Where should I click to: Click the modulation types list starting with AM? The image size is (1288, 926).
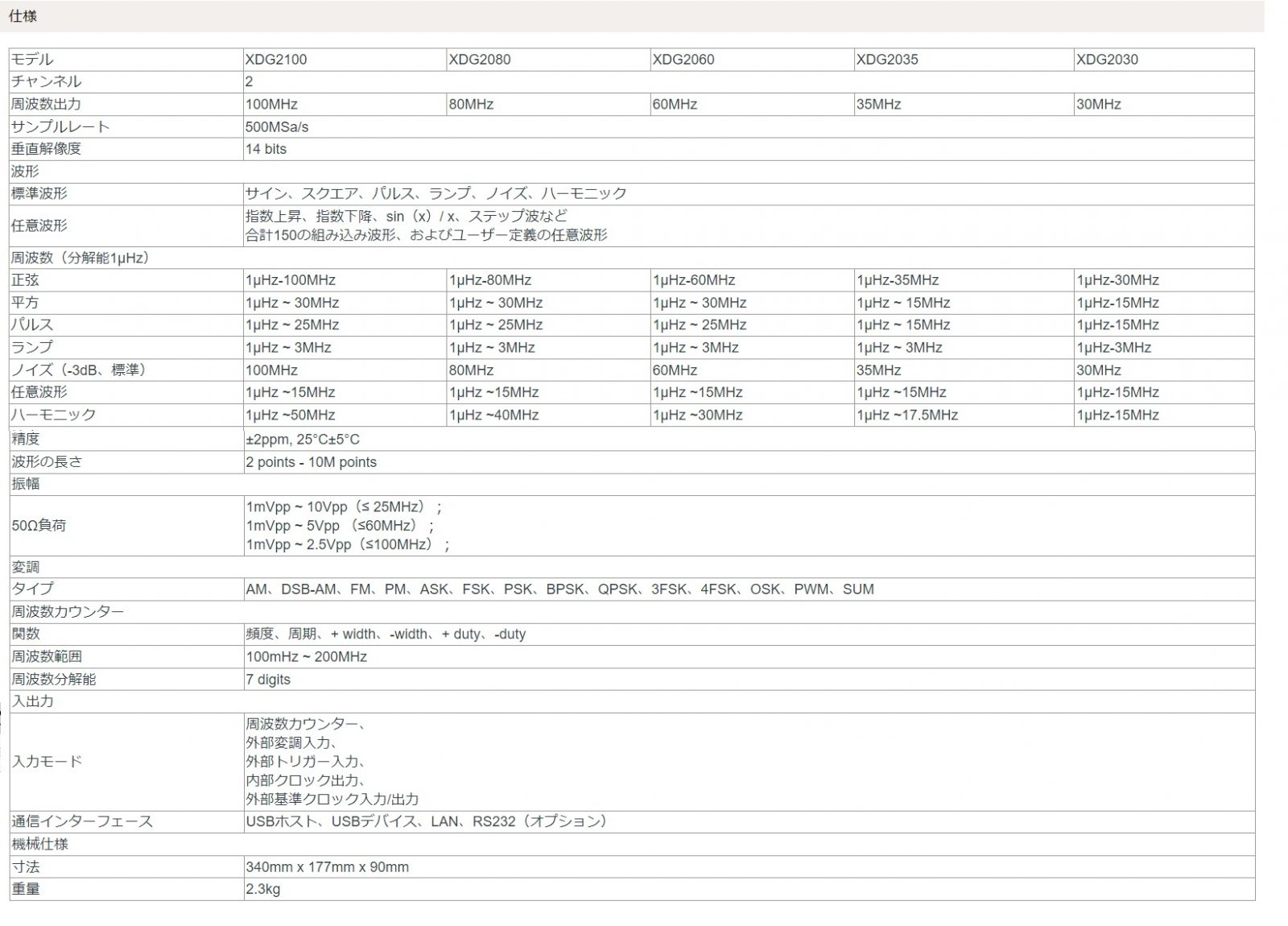click(x=559, y=589)
